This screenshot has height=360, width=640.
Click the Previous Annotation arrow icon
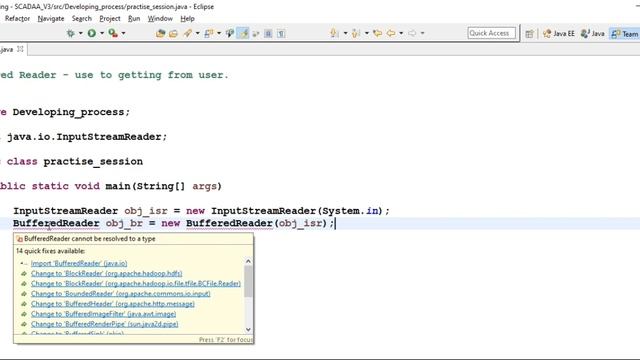(356, 33)
